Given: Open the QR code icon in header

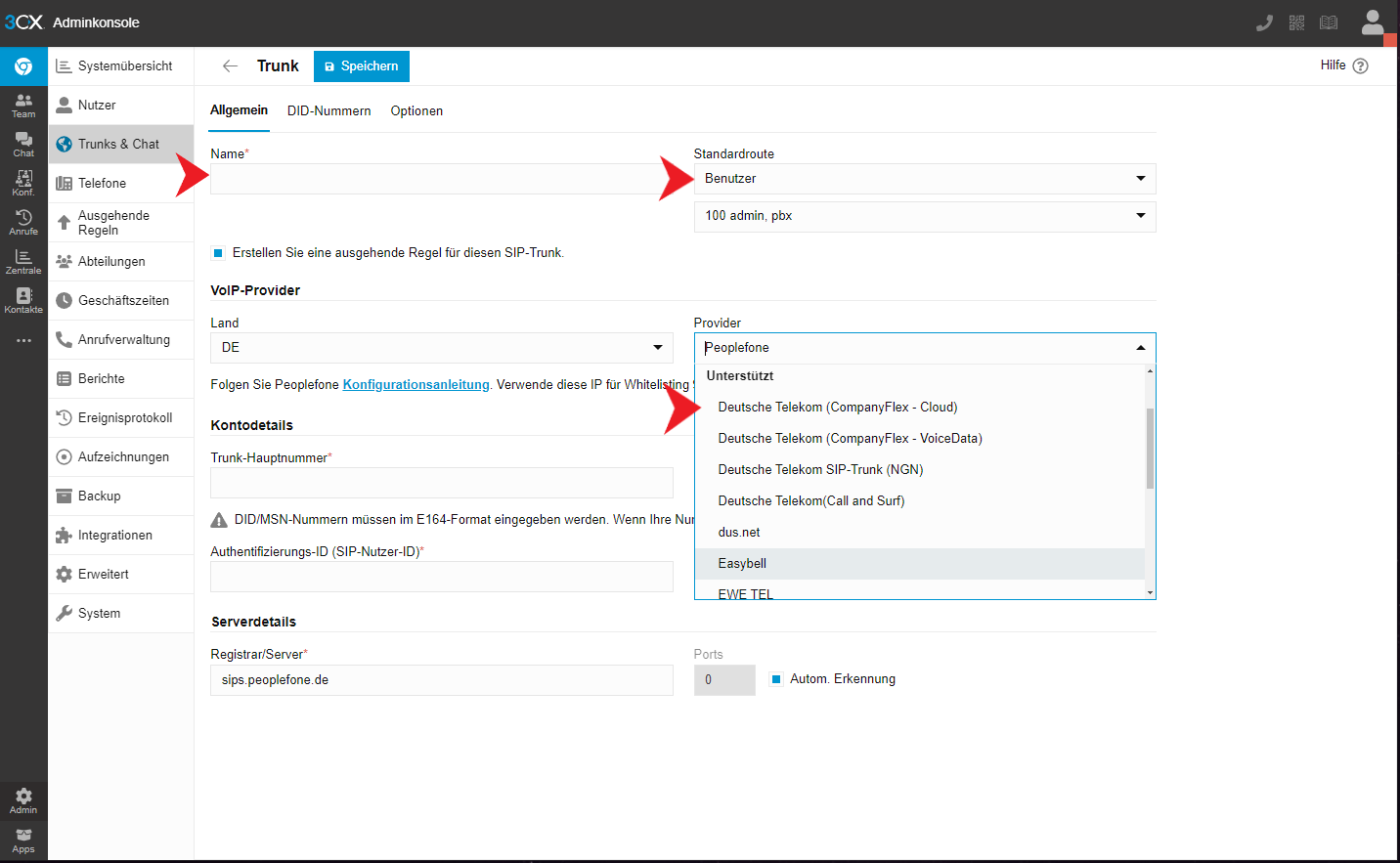Looking at the screenshot, I should pyautogui.click(x=1296, y=22).
